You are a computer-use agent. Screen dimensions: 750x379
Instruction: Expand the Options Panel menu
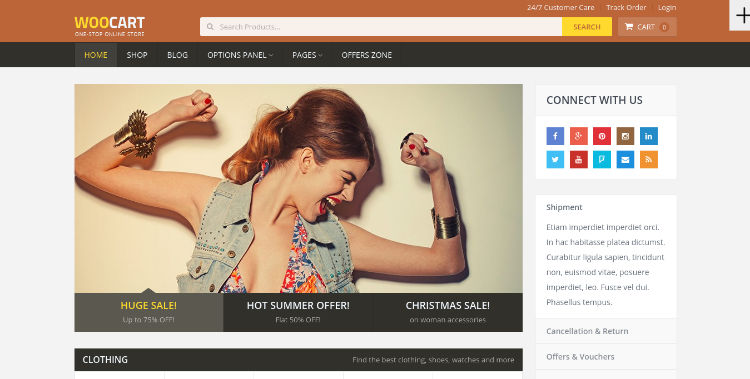pyautogui.click(x=240, y=55)
